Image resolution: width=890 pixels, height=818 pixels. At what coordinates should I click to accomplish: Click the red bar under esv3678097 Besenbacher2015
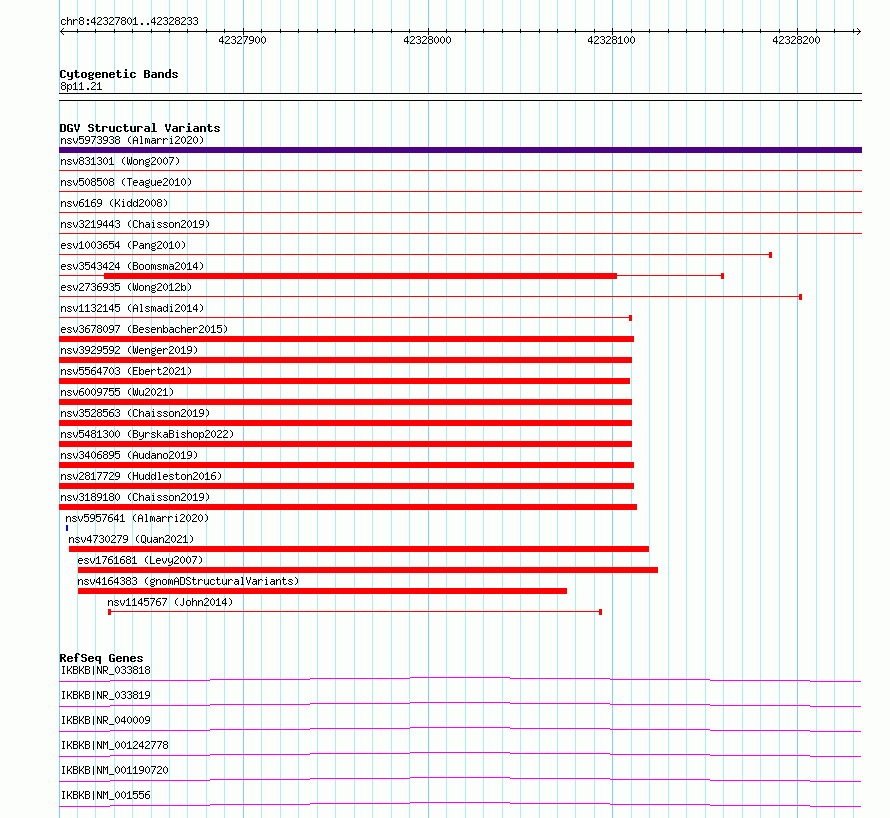[346, 339]
